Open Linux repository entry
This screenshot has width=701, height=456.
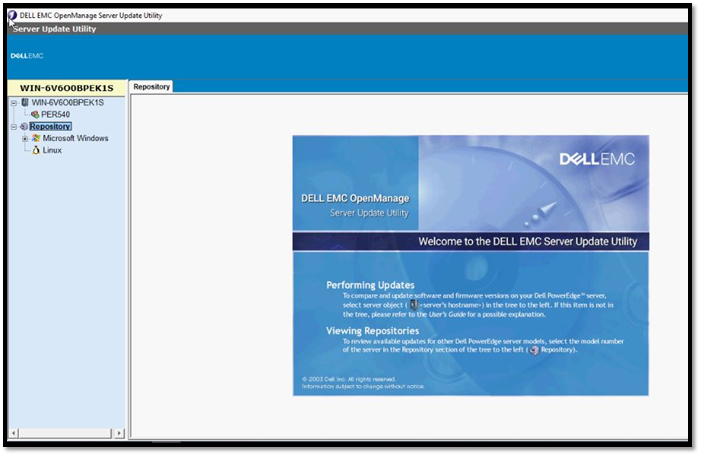click(x=52, y=150)
